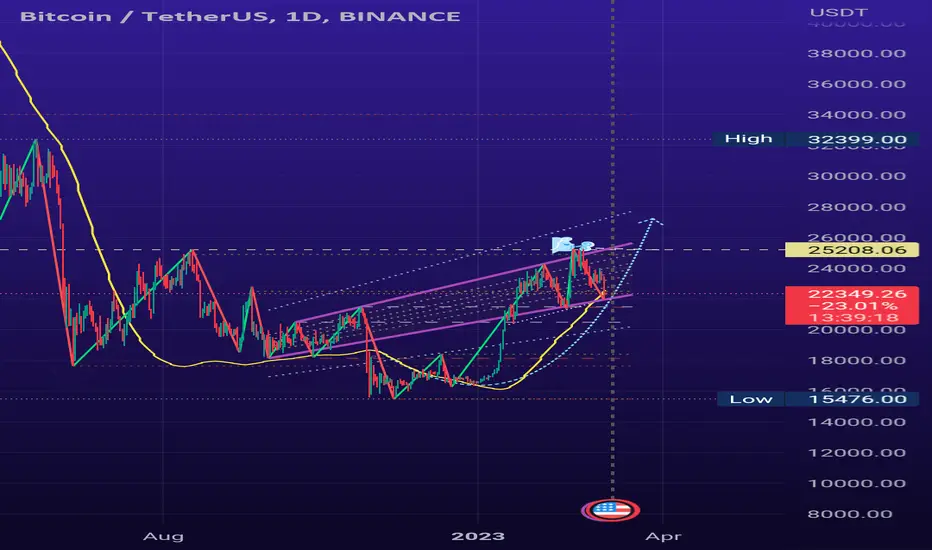932x550 pixels.
Task: Click the 14000.00 price axis value
Action: [857, 422]
